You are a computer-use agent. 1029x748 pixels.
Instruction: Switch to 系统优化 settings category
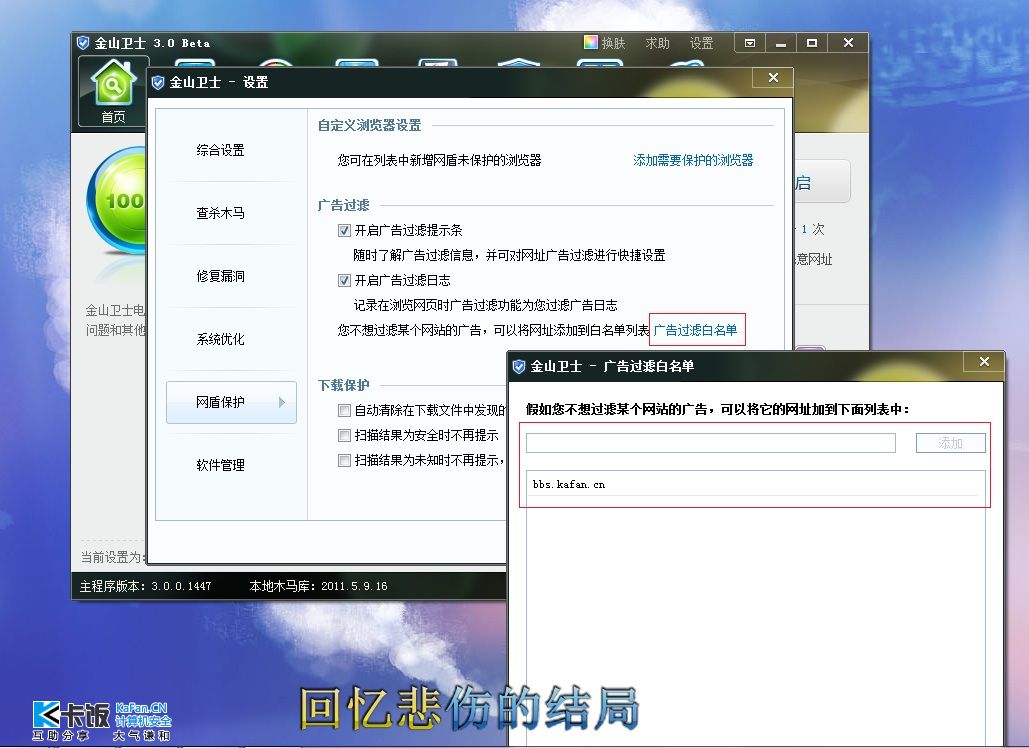click(x=220, y=339)
